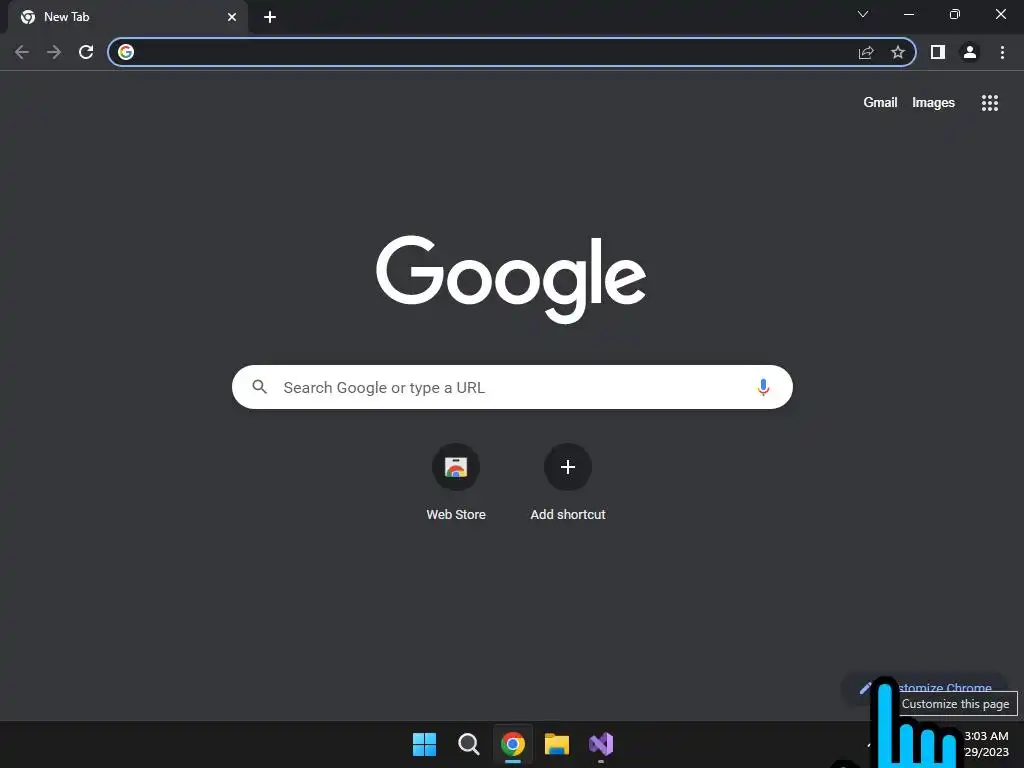Open the side panel icon
The height and width of the screenshot is (768, 1024).
tap(938, 52)
